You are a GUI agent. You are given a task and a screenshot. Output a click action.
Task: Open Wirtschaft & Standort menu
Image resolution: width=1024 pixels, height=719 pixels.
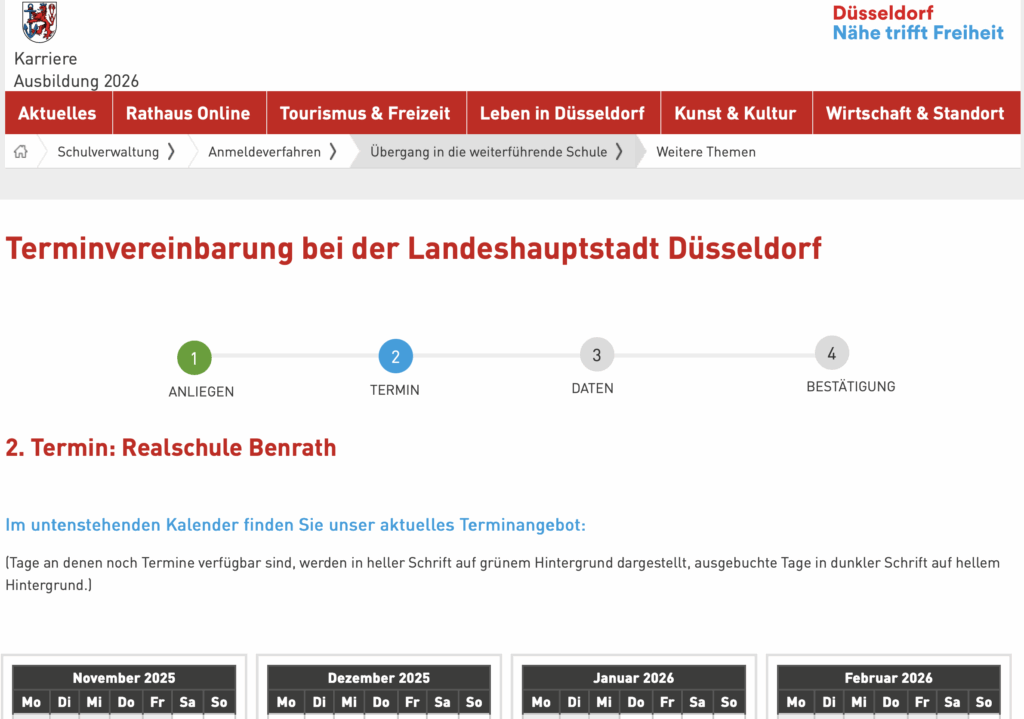pyautogui.click(x=915, y=113)
